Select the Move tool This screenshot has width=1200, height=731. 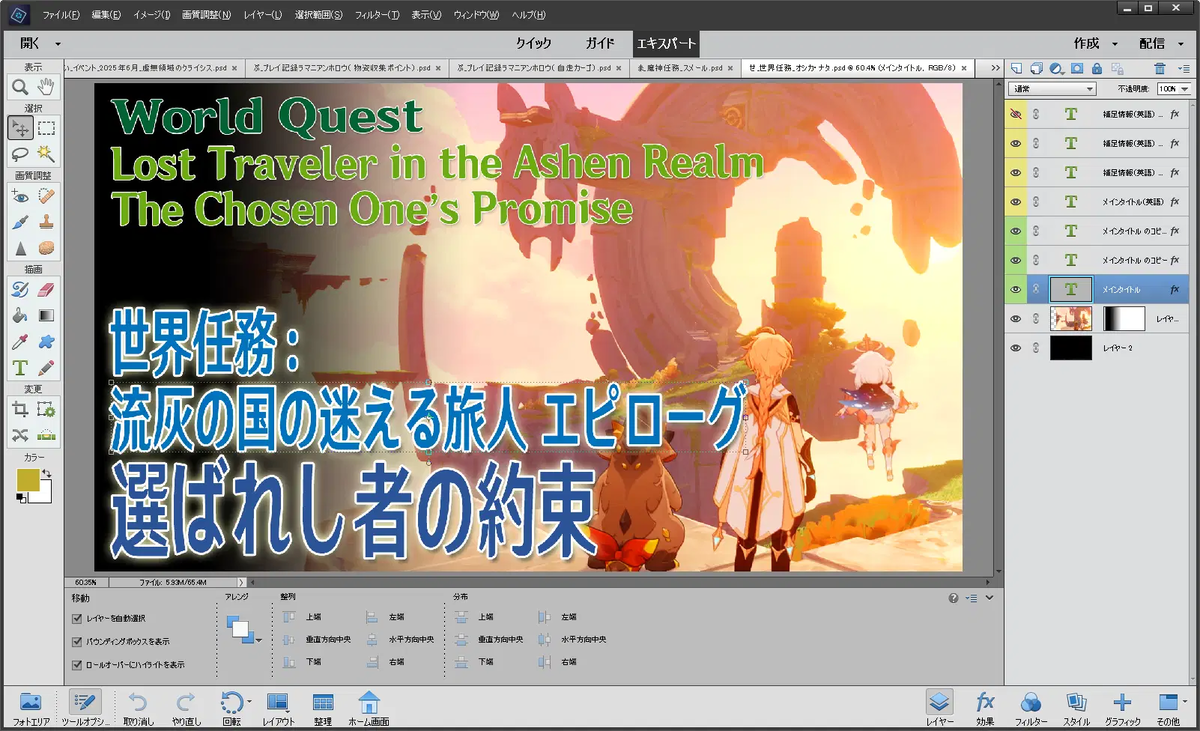(19, 128)
